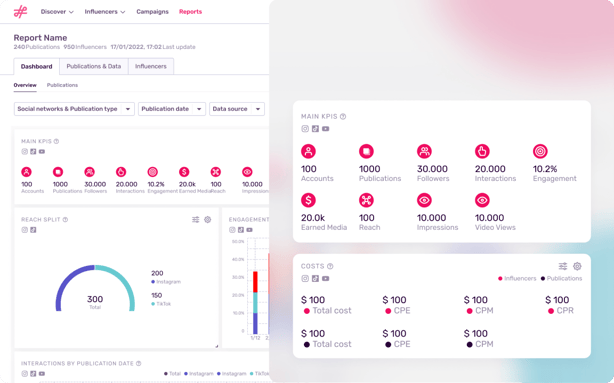Select the Overview sub-tab
This screenshot has height=383, width=614.
coord(25,85)
